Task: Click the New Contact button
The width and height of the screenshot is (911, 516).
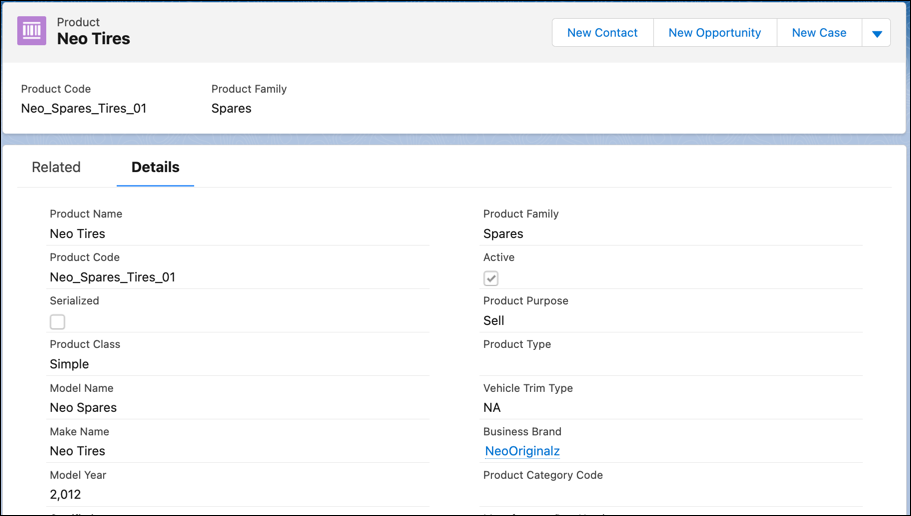Action: point(602,33)
